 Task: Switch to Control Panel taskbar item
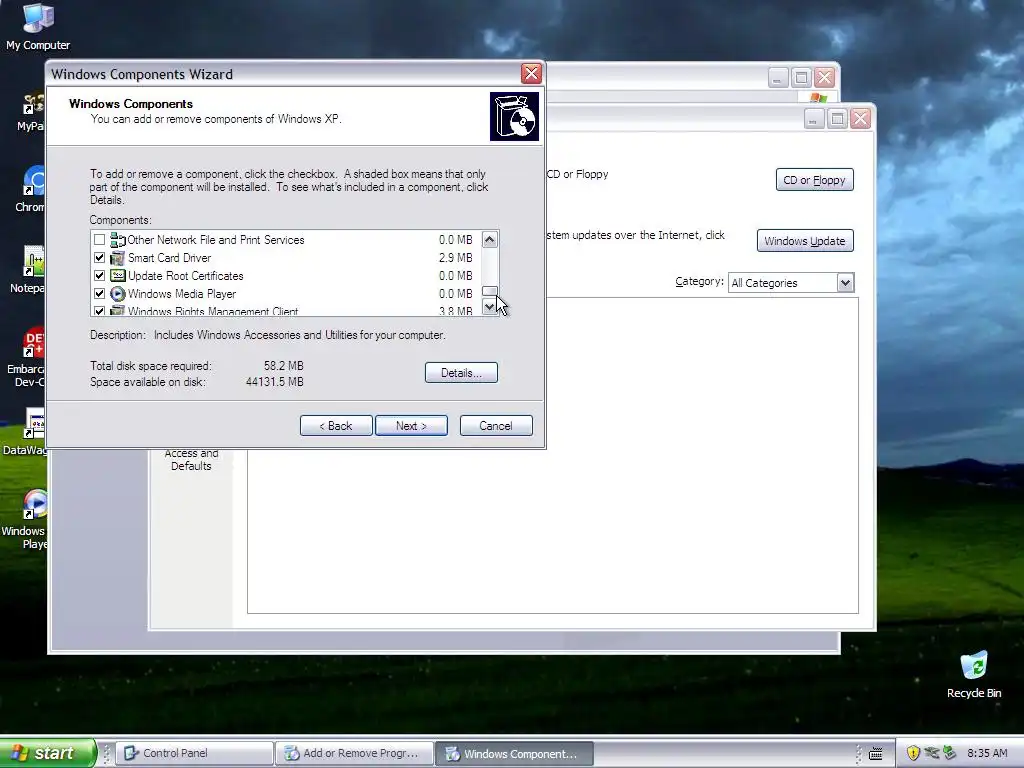click(195, 753)
